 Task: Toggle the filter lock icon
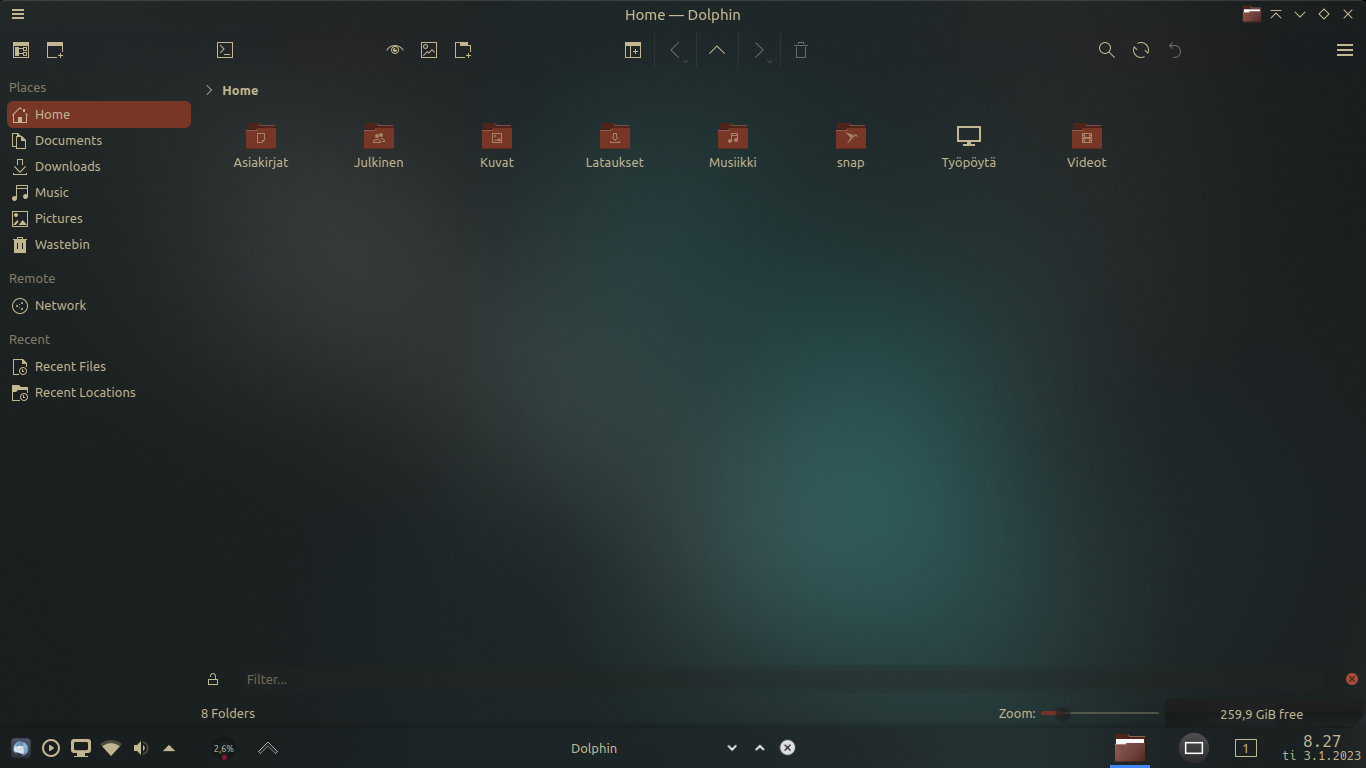click(213, 679)
